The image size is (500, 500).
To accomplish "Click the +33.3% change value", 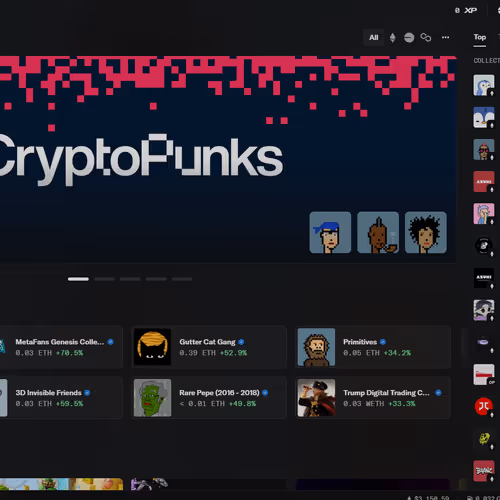I will coord(402,403).
